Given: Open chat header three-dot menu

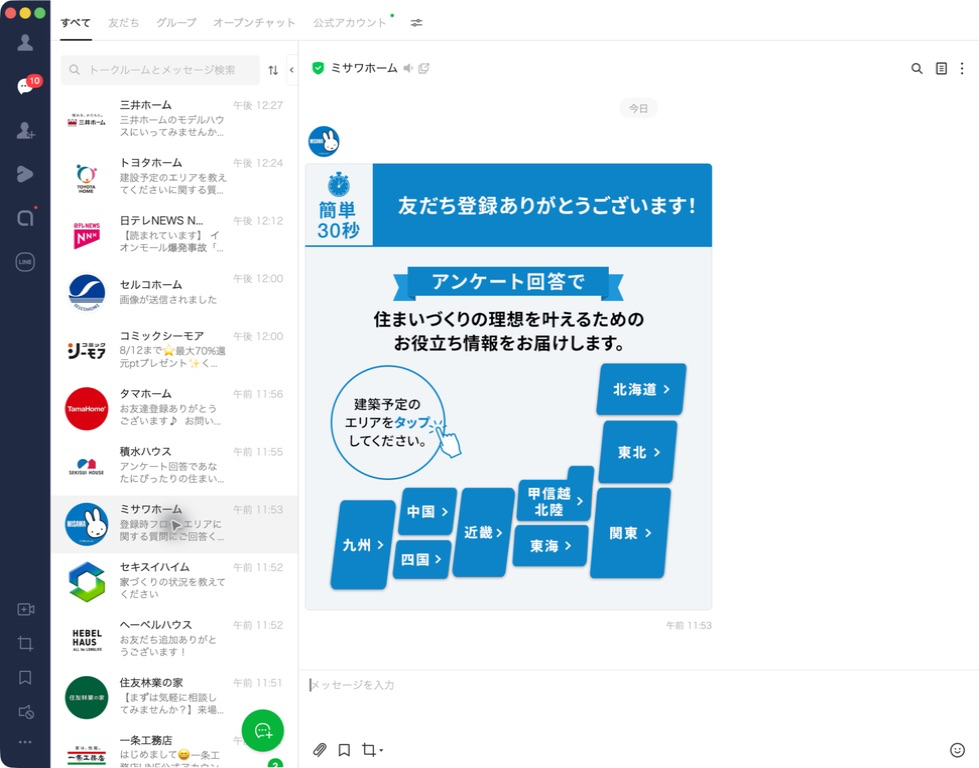Looking at the screenshot, I should (962, 68).
